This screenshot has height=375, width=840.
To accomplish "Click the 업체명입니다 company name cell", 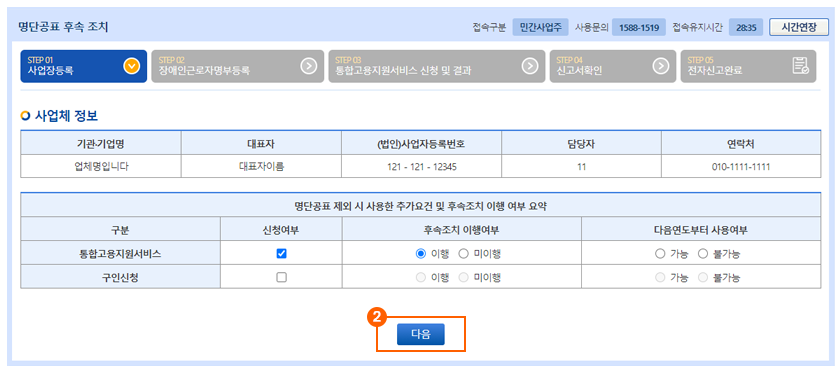I will [101, 167].
